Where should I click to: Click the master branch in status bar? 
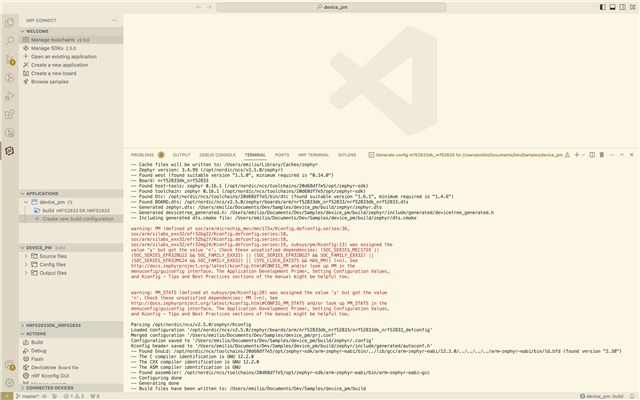29,396
